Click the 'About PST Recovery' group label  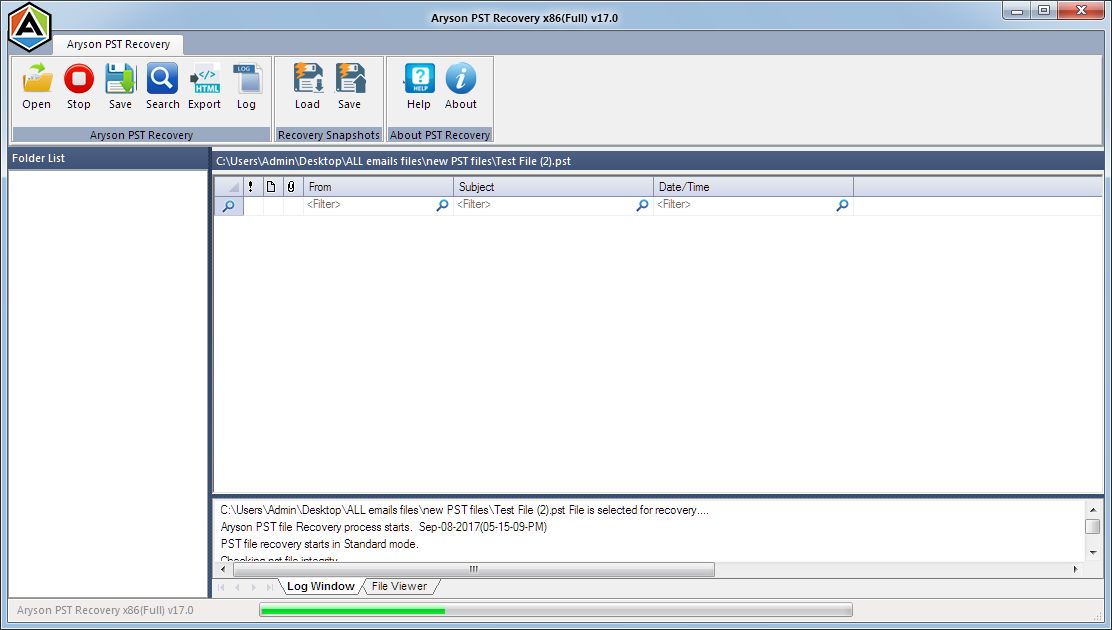440,135
